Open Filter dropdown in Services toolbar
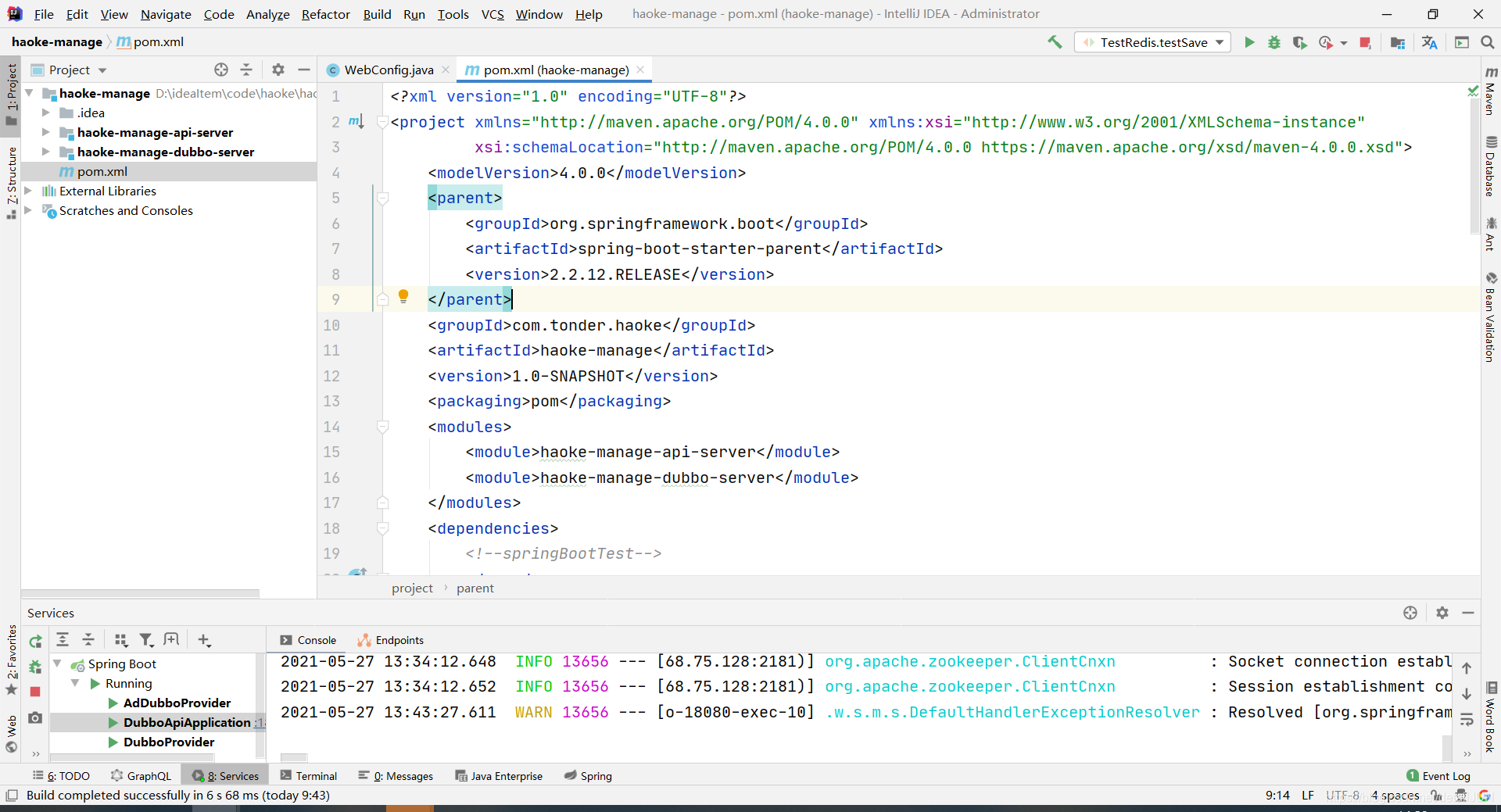The image size is (1501, 812). pos(146,639)
